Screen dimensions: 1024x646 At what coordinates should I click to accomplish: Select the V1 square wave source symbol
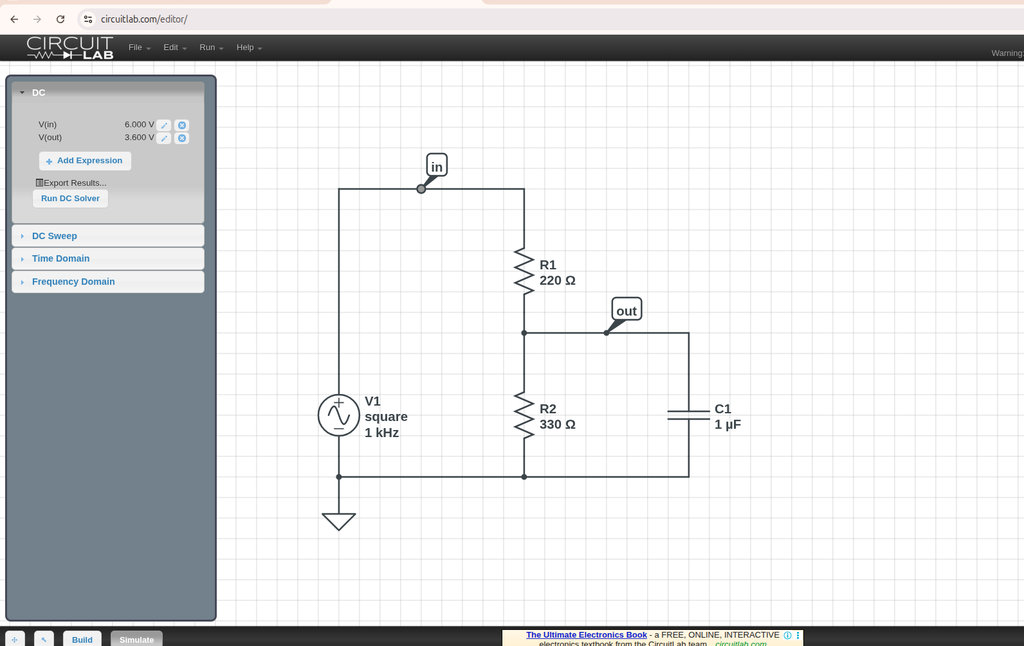click(x=338, y=415)
